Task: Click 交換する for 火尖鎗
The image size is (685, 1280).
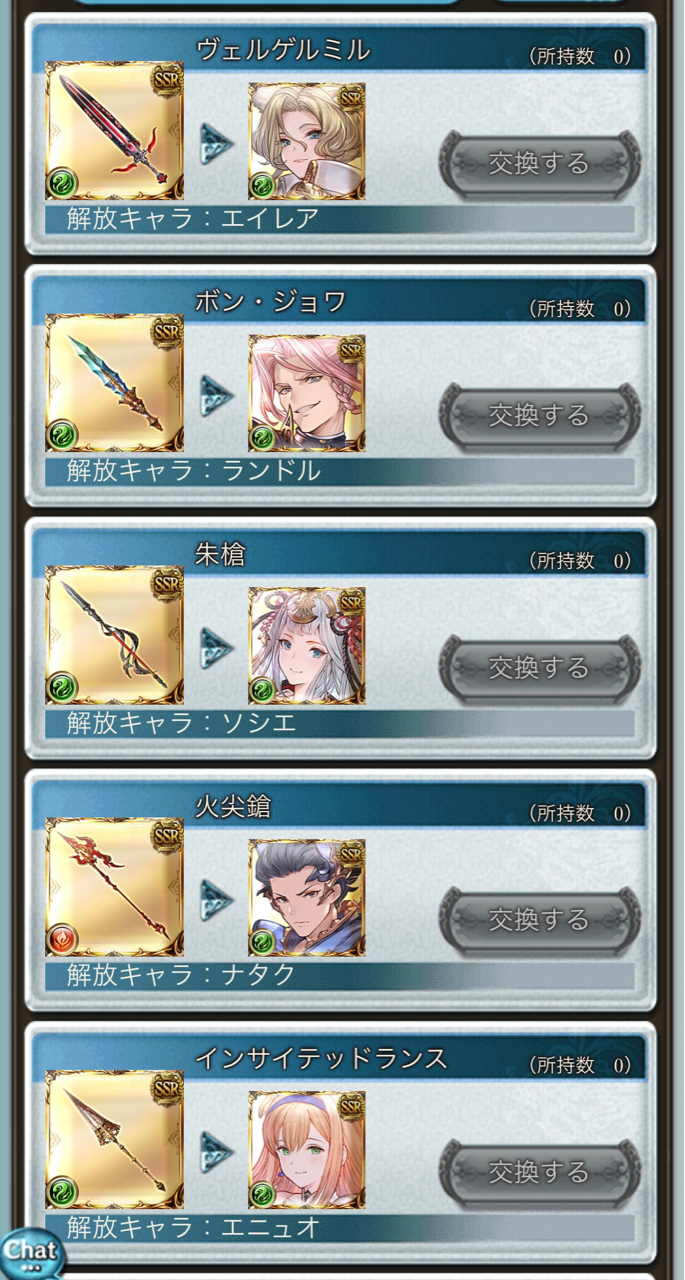Action: coord(540,919)
